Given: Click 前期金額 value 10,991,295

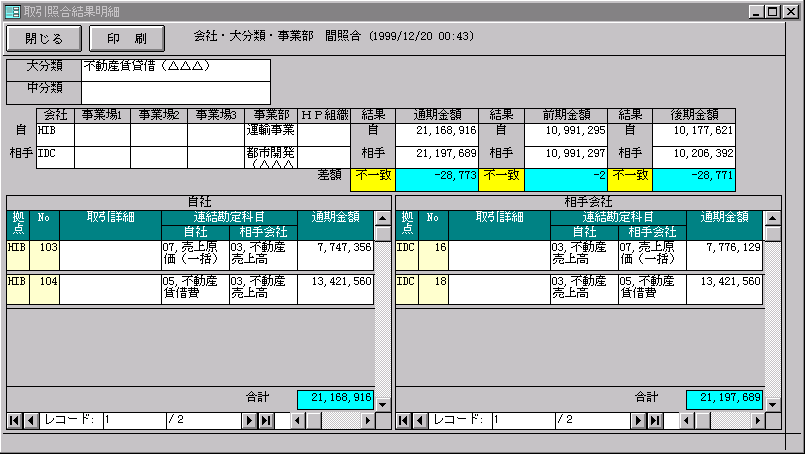Looking at the screenshot, I should coord(566,135).
